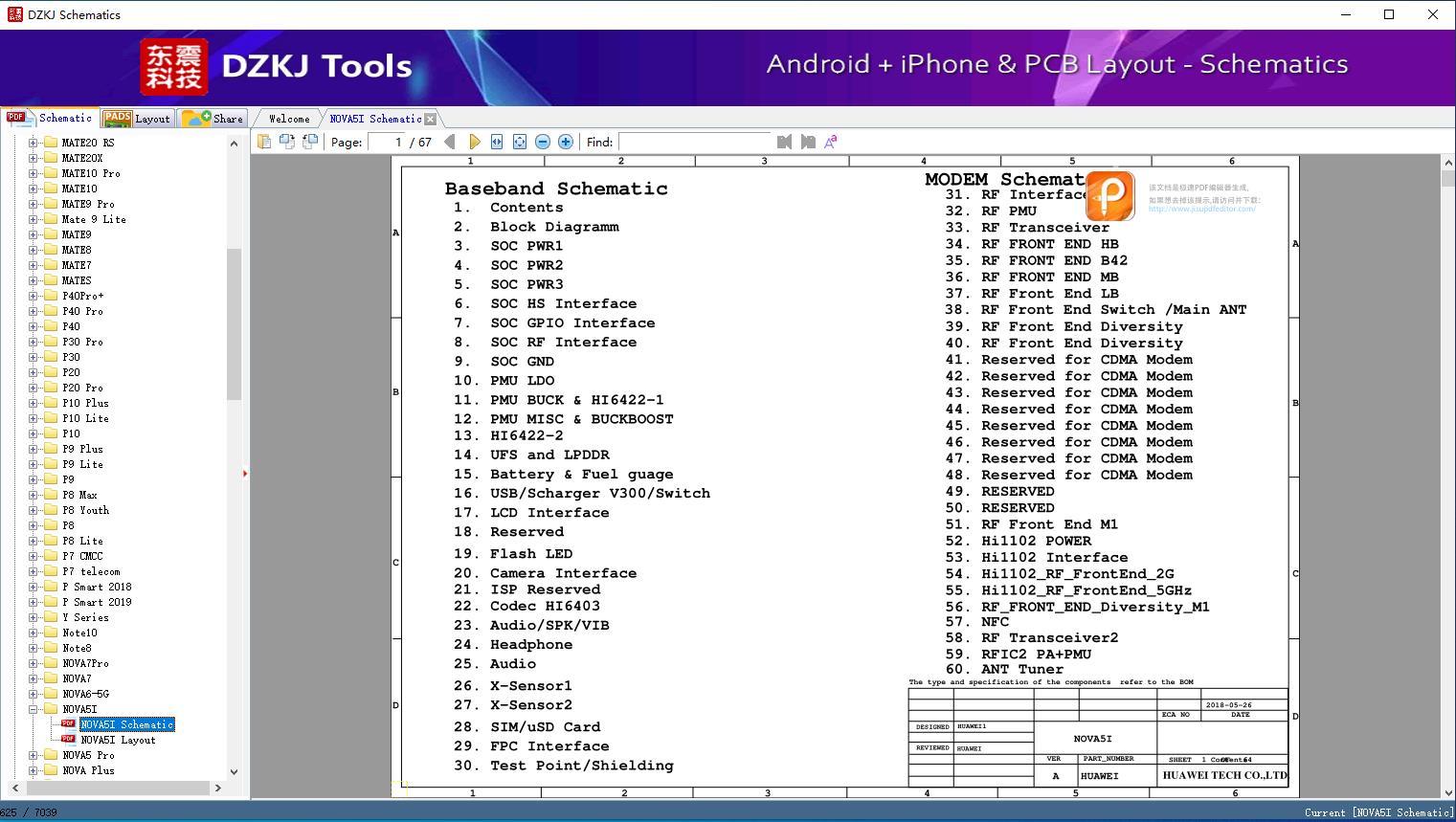Viewport: 1456px width, 822px height.
Task: Select the P40 Pro tree folder
Action: coord(82,311)
